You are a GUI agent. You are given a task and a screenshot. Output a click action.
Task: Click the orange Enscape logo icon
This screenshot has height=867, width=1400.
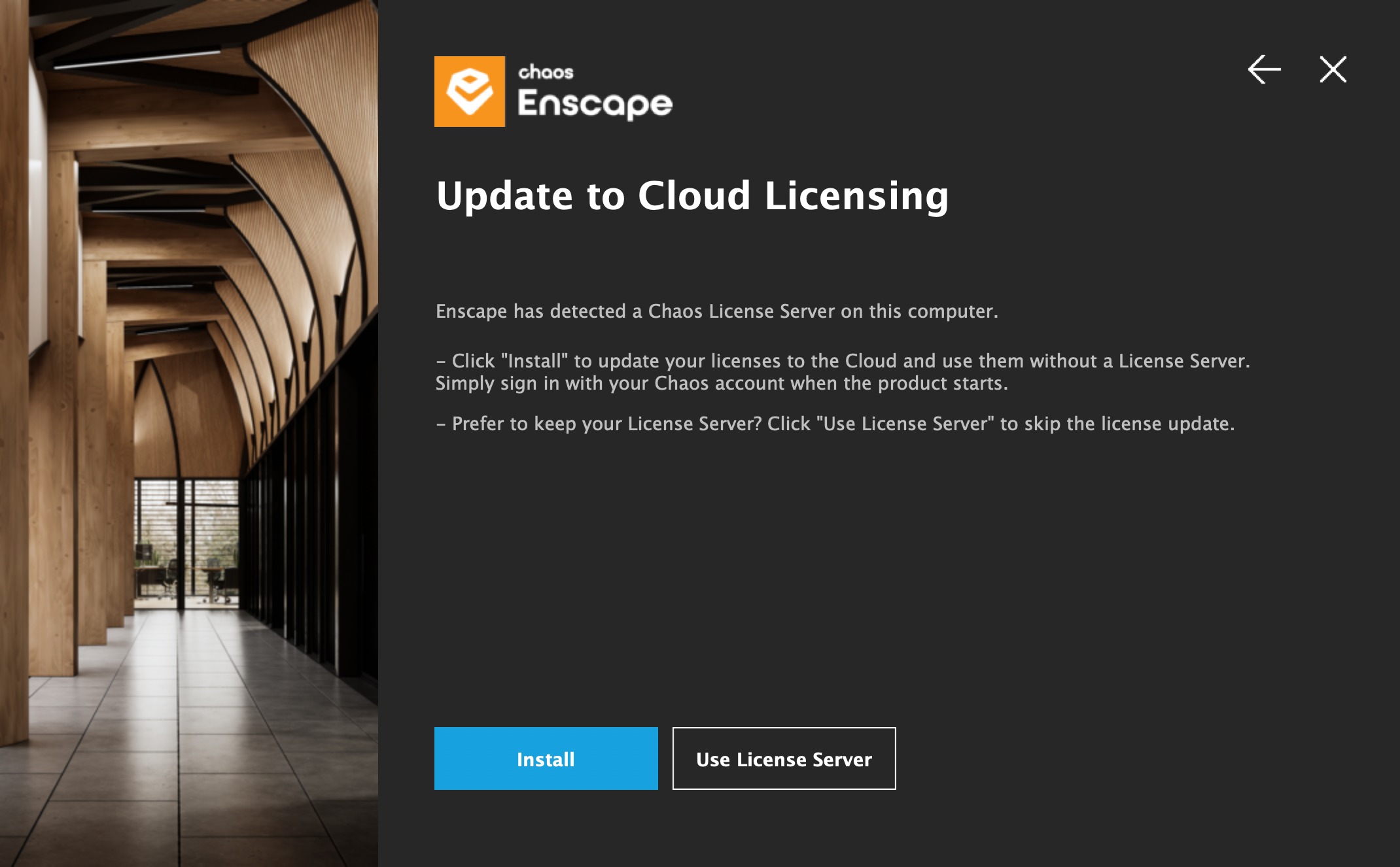pos(470,92)
